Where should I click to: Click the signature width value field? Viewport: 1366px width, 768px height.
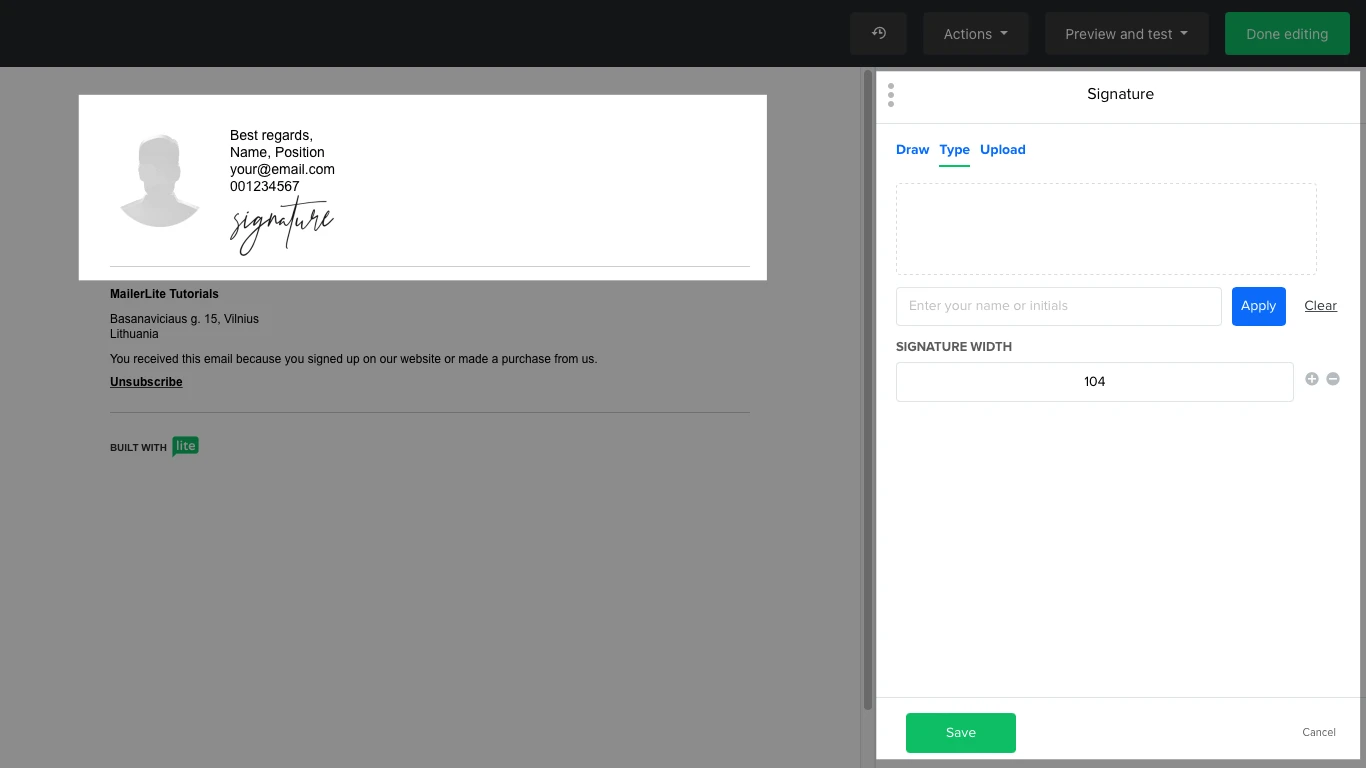(x=1094, y=382)
